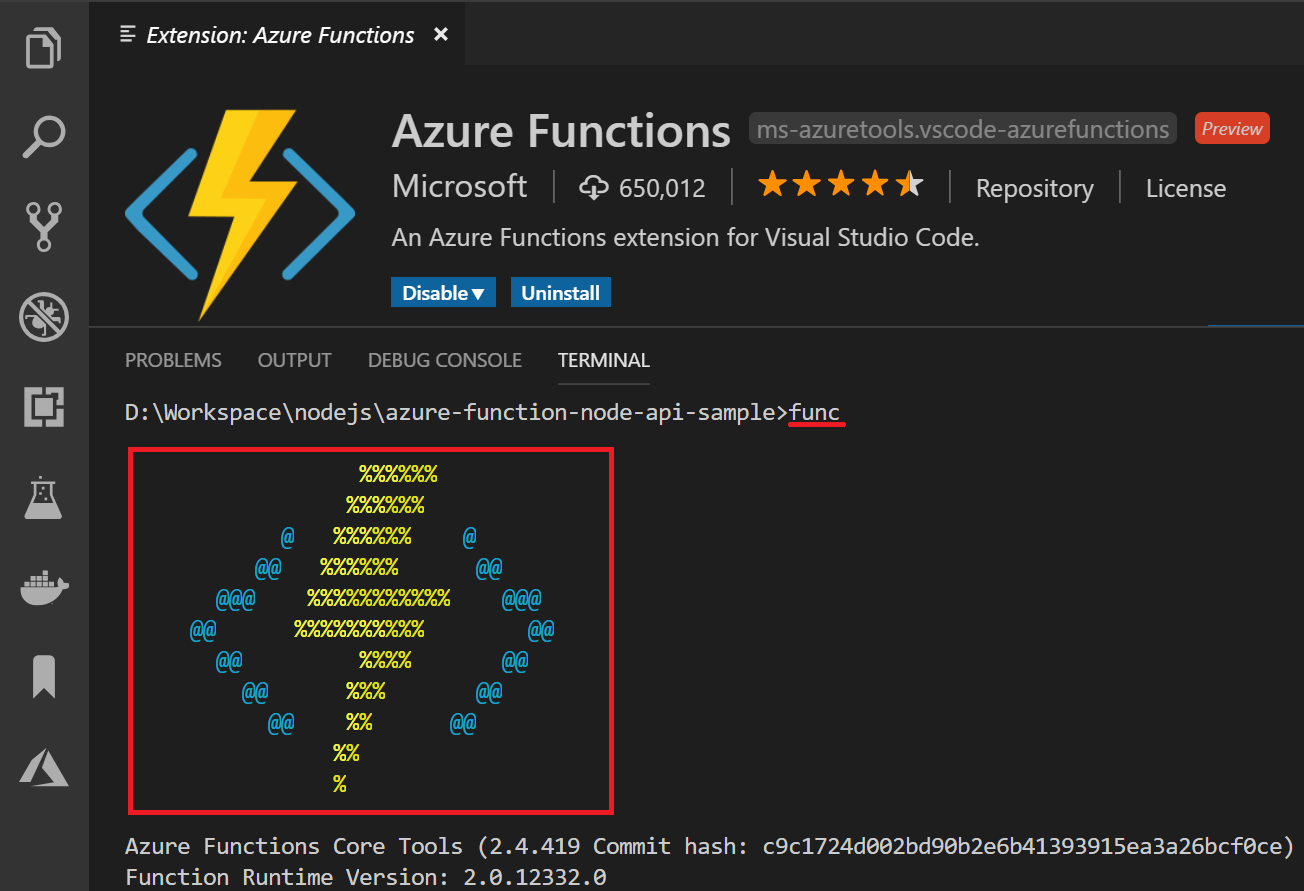Switch to the DEBUG CONSOLE panel tab
Image resolution: width=1304 pixels, height=891 pixels.
pyautogui.click(x=445, y=360)
